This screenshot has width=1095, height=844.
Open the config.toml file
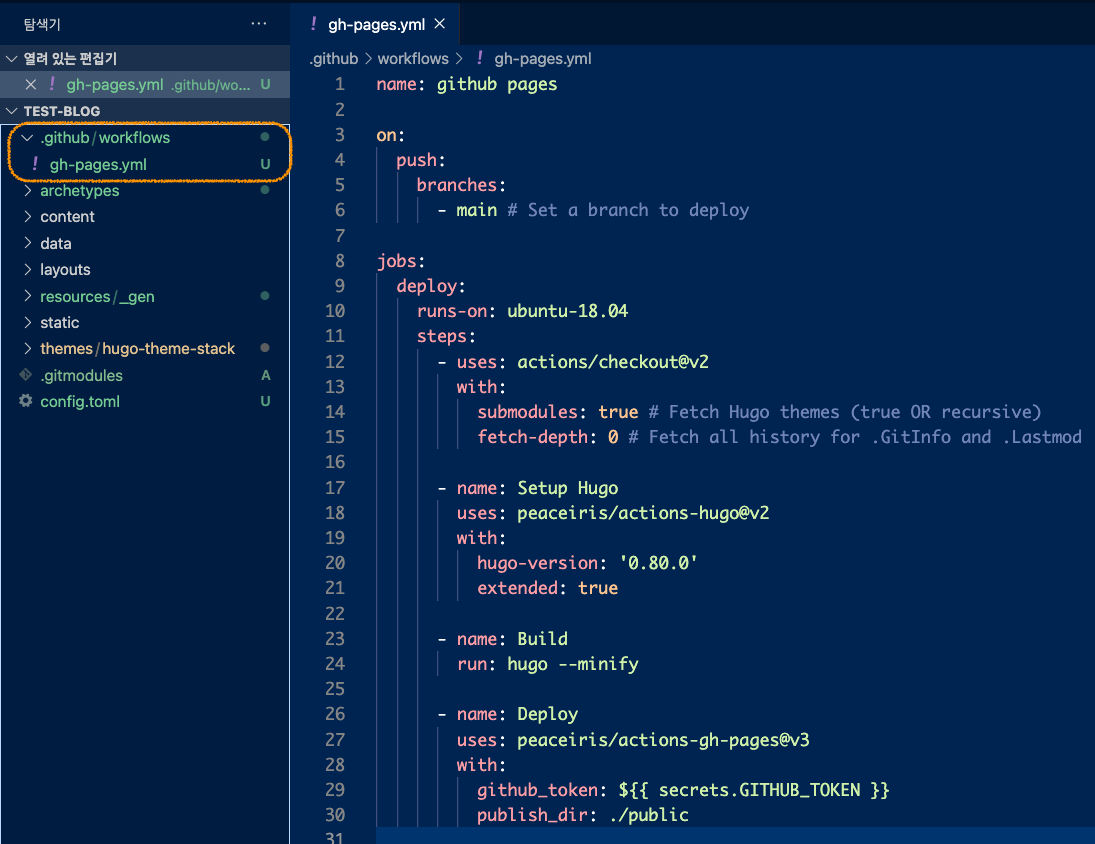(x=80, y=402)
